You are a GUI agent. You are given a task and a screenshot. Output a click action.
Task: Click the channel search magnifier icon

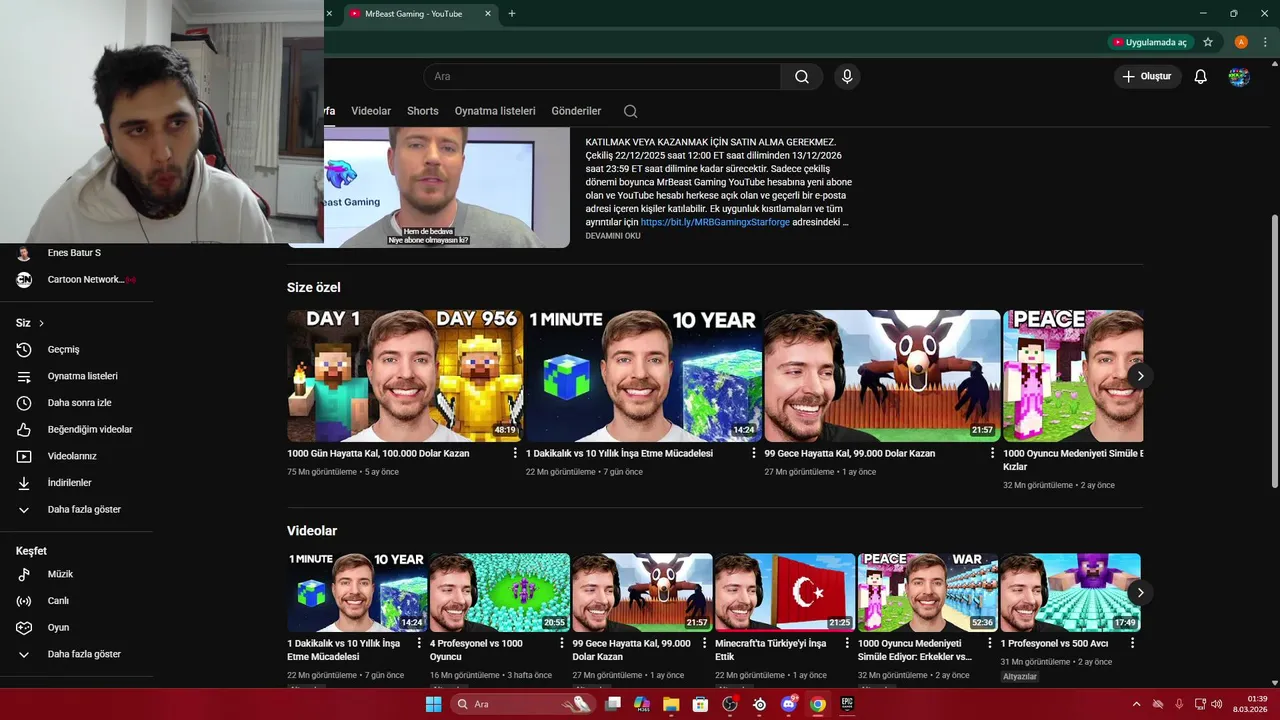coord(630,111)
